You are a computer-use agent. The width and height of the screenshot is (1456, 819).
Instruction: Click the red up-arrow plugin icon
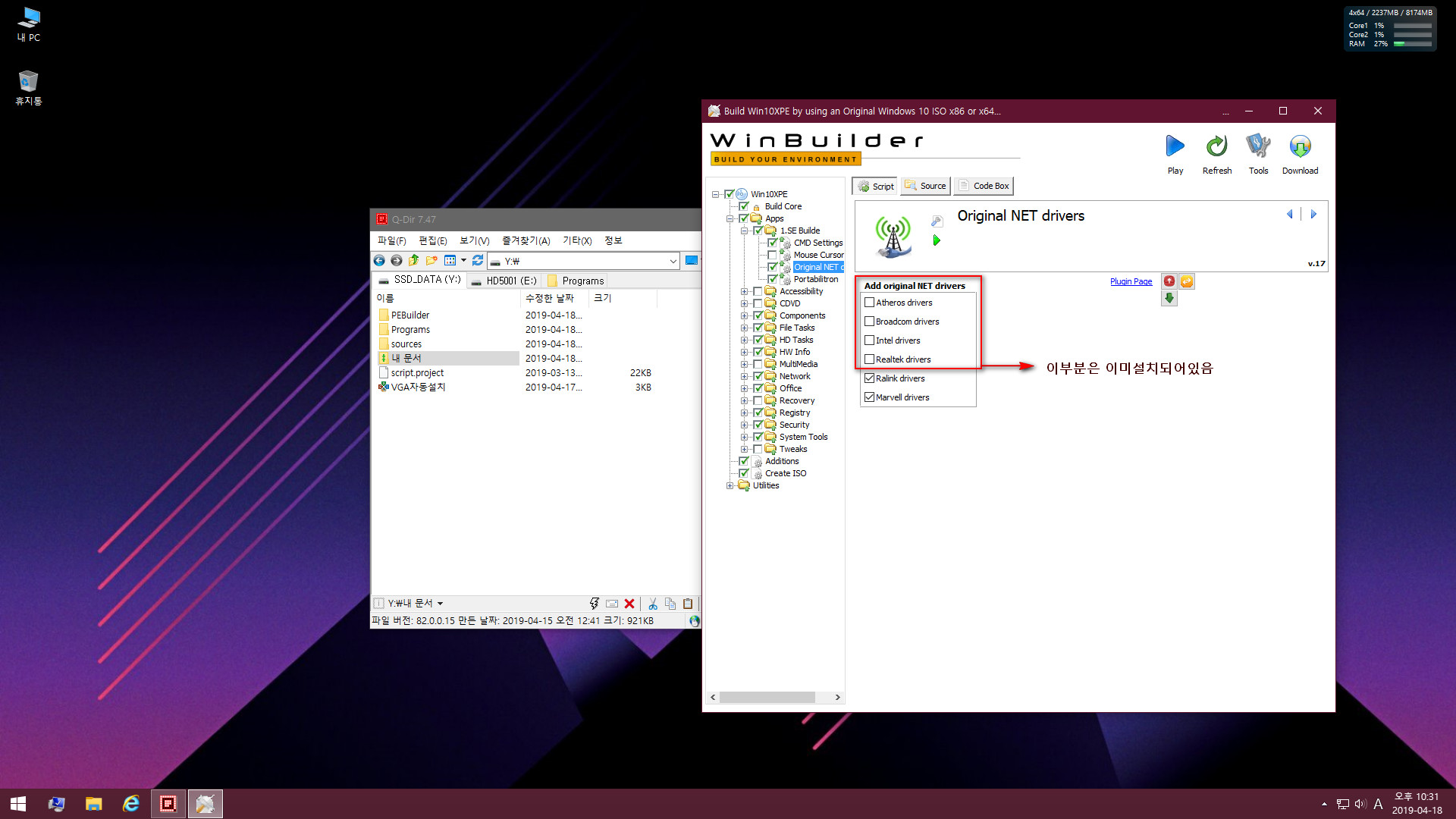tap(1169, 281)
